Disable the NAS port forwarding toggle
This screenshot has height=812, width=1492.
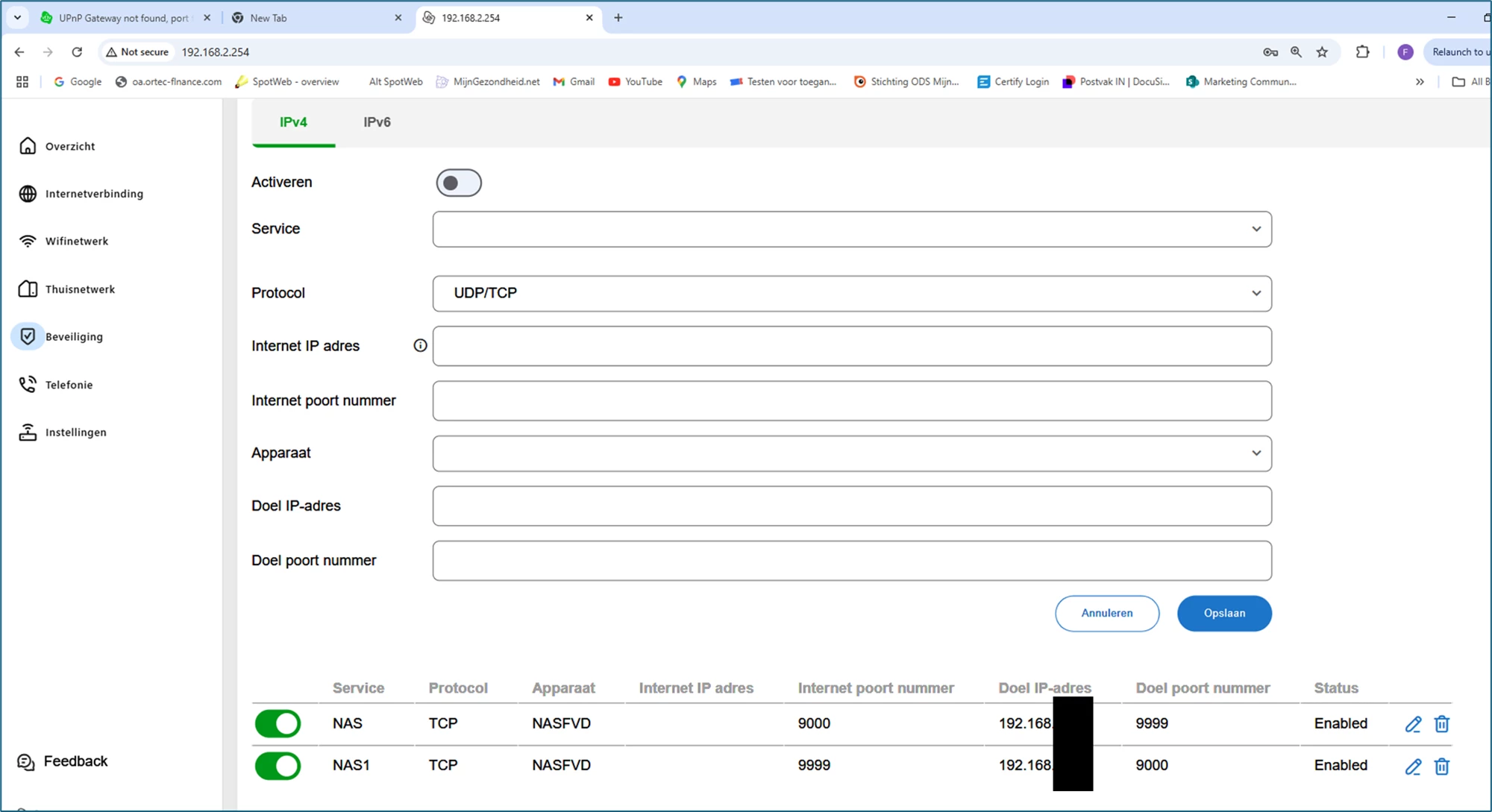click(278, 723)
